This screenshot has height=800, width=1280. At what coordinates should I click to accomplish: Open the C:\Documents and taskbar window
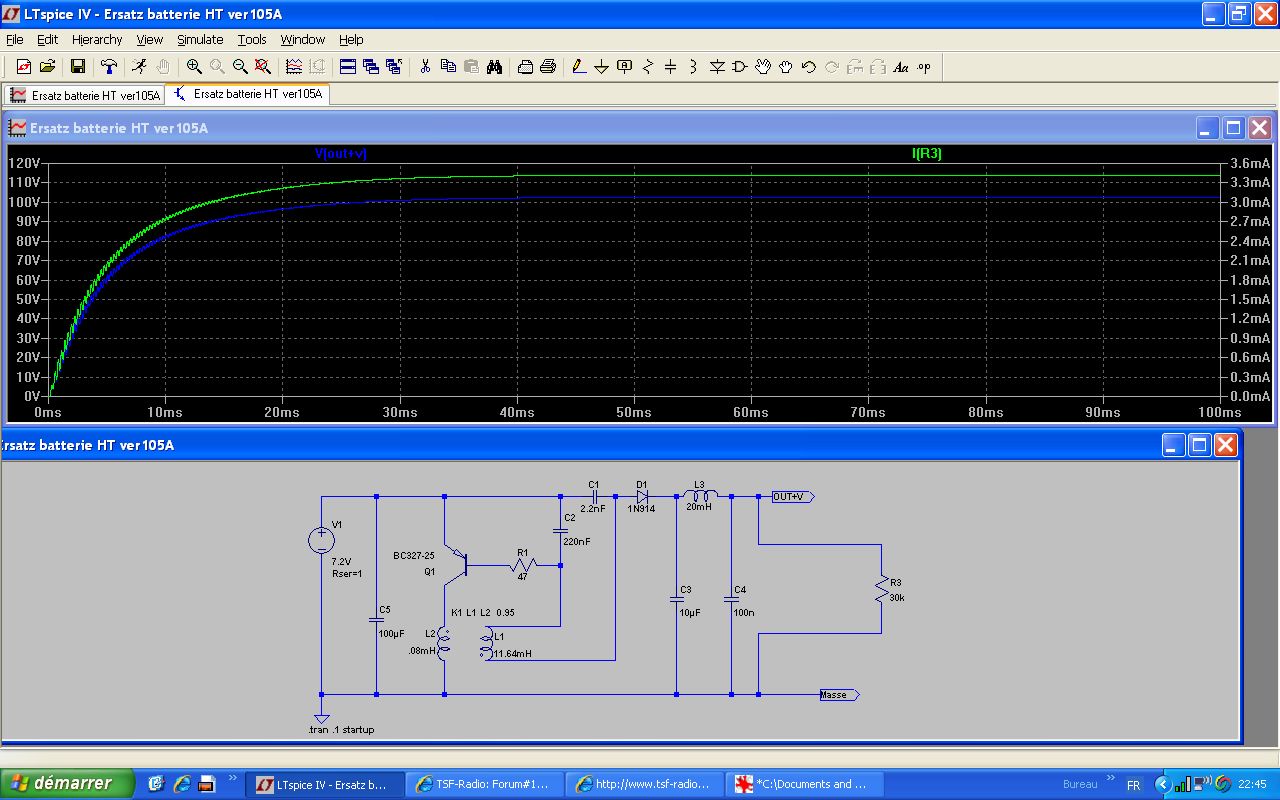click(x=804, y=784)
